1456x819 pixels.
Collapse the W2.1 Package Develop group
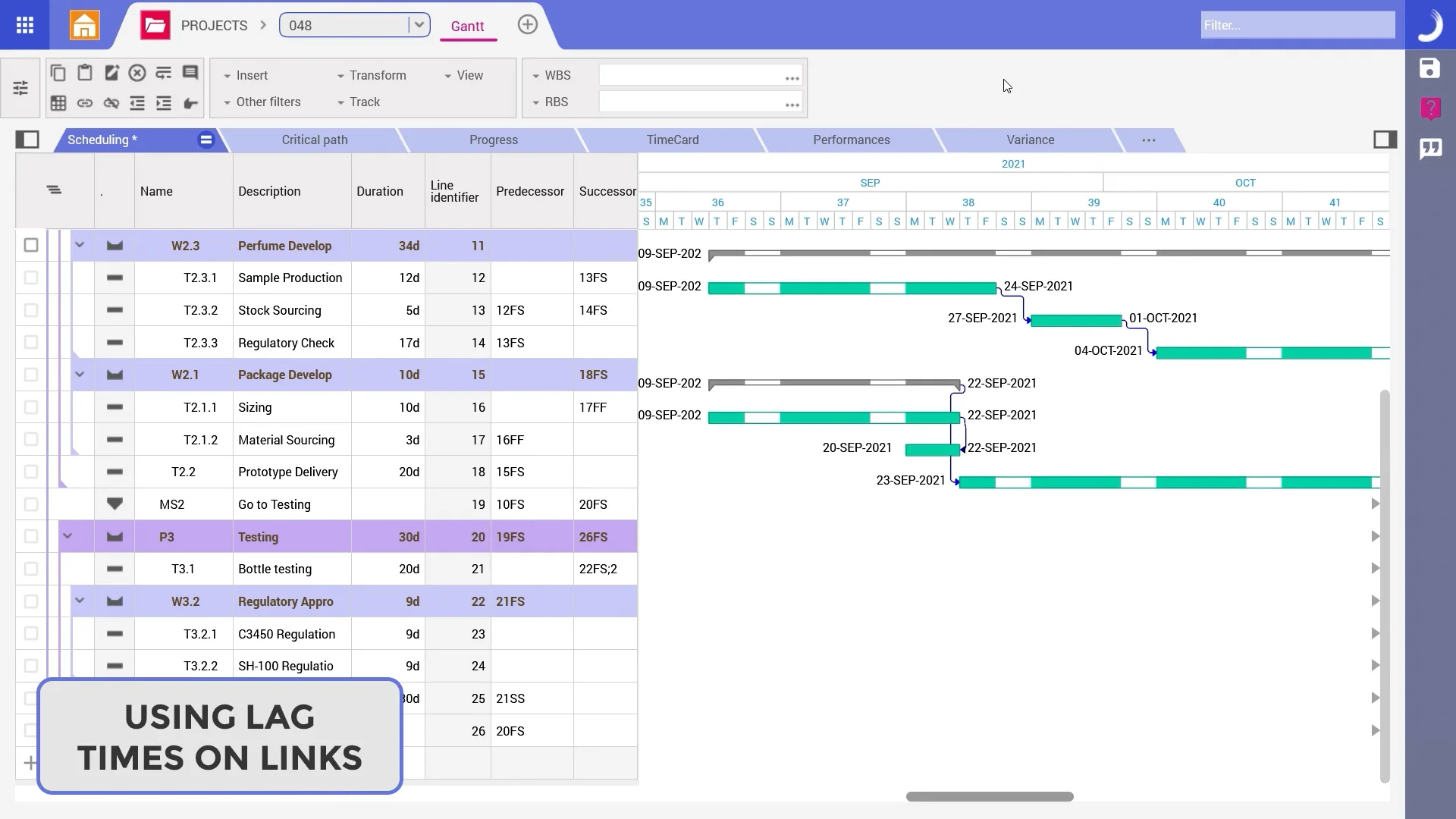pyautogui.click(x=80, y=374)
